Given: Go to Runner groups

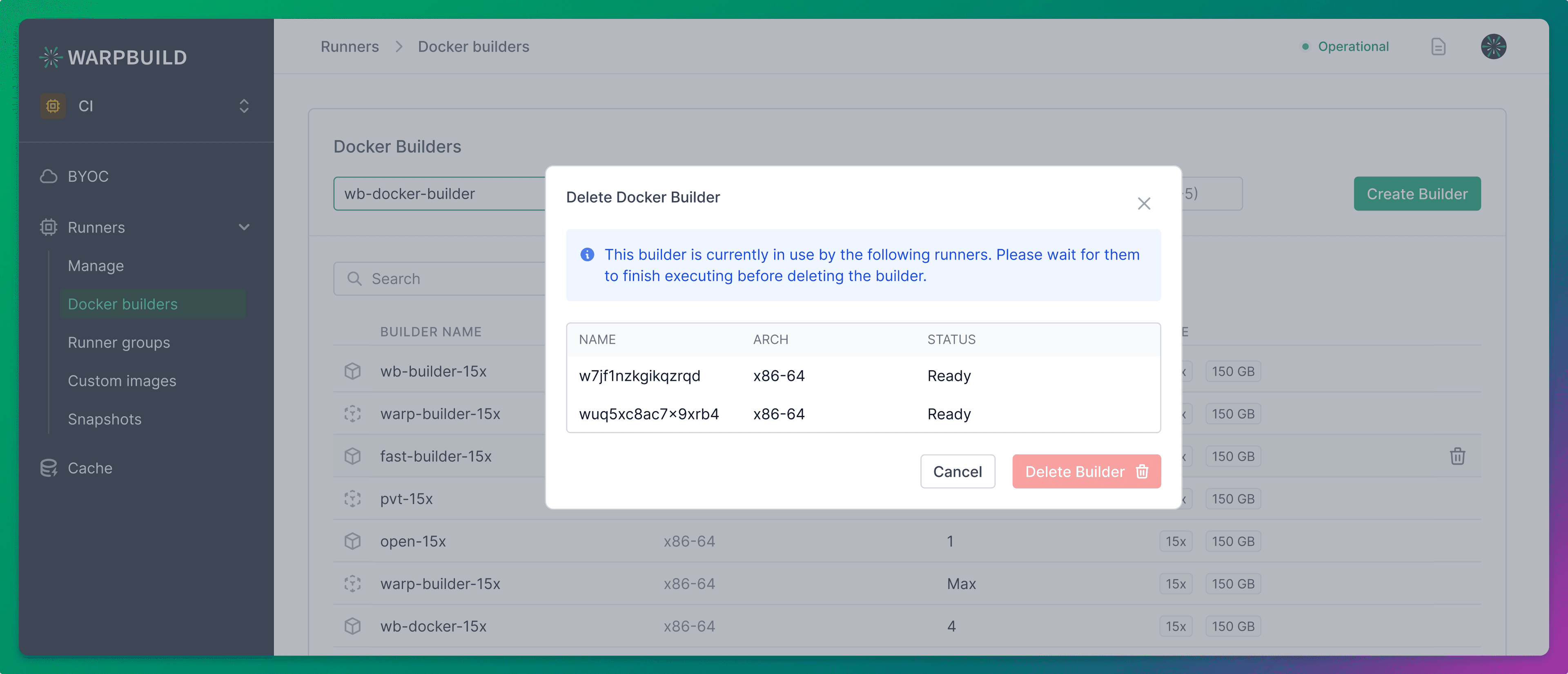Looking at the screenshot, I should coord(119,343).
